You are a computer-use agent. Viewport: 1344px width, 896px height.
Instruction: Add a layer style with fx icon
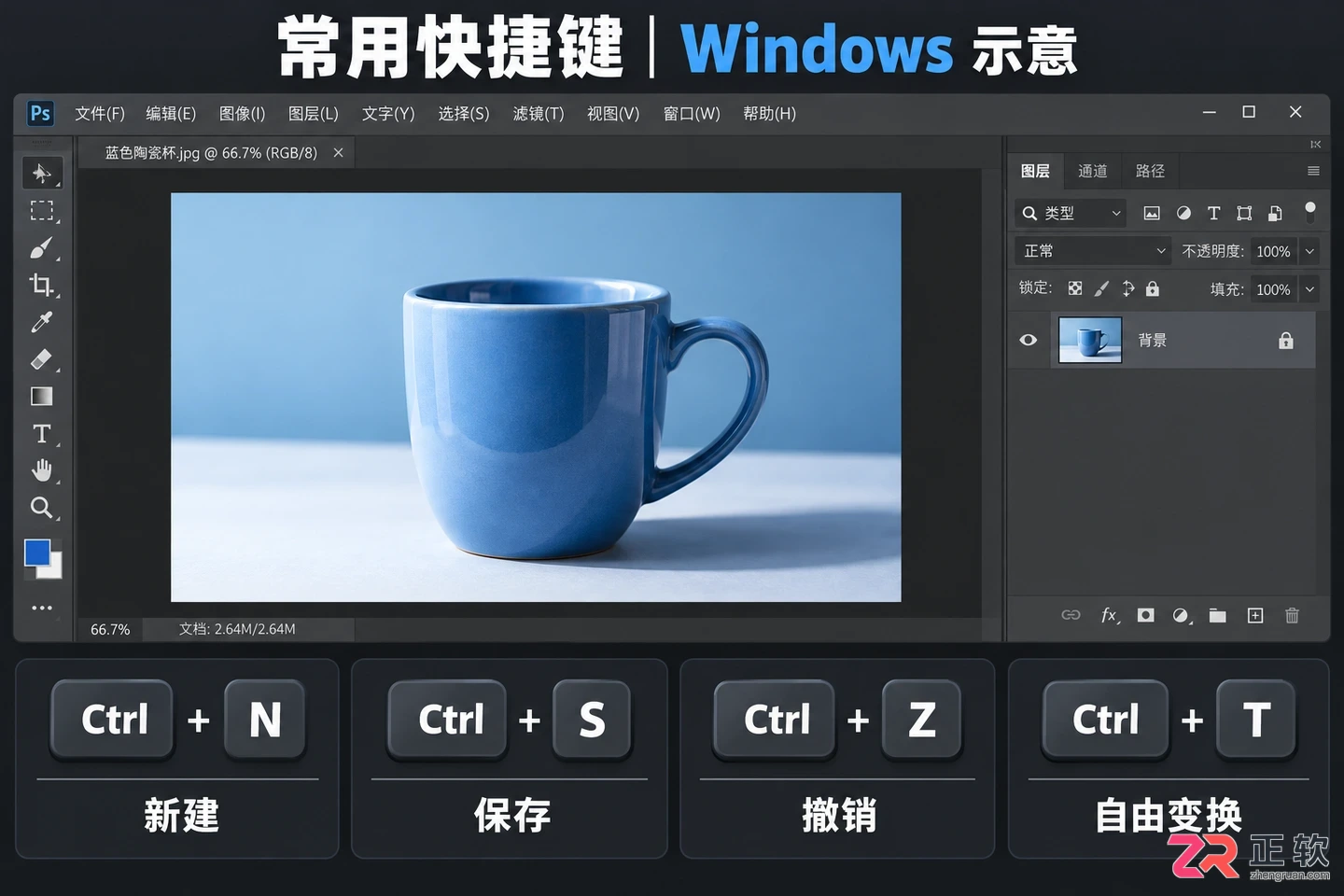coord(1110,615)
